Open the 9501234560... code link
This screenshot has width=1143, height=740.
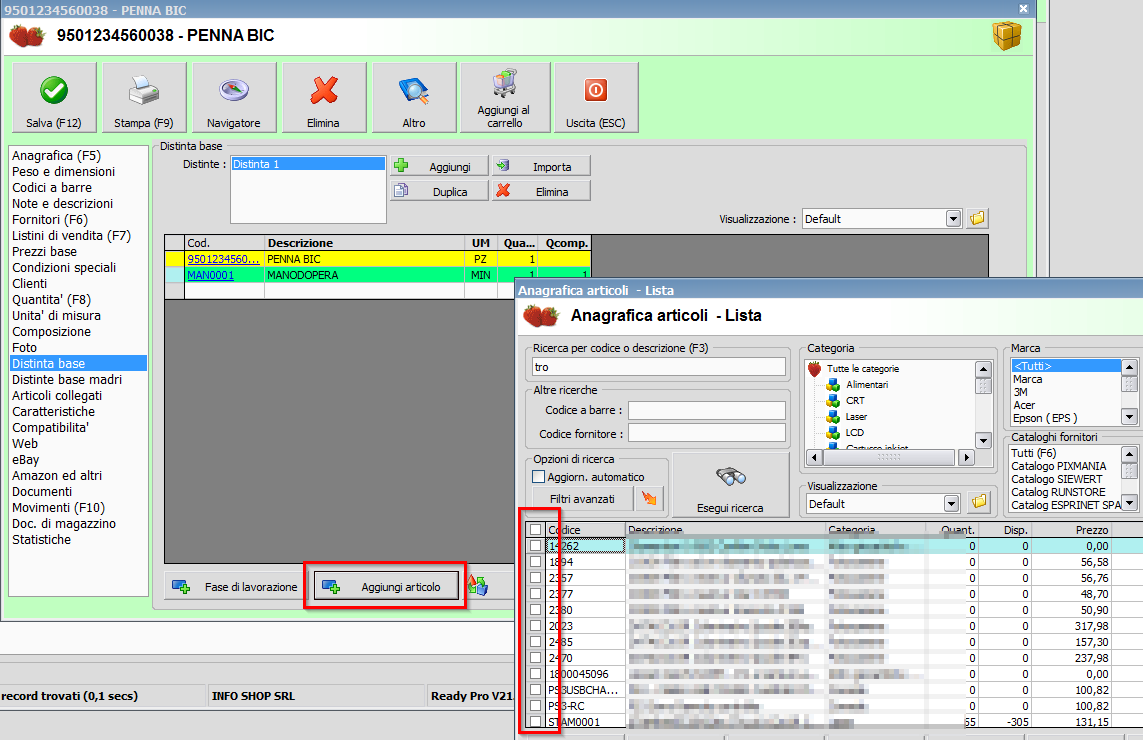click(x=223, y=259)
